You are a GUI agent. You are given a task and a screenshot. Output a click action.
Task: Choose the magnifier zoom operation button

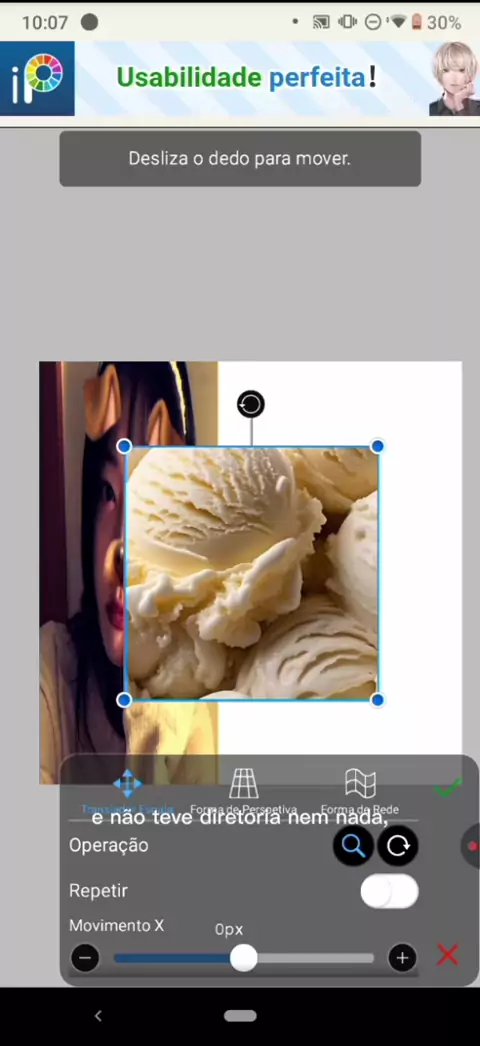(x=353, y=845)
